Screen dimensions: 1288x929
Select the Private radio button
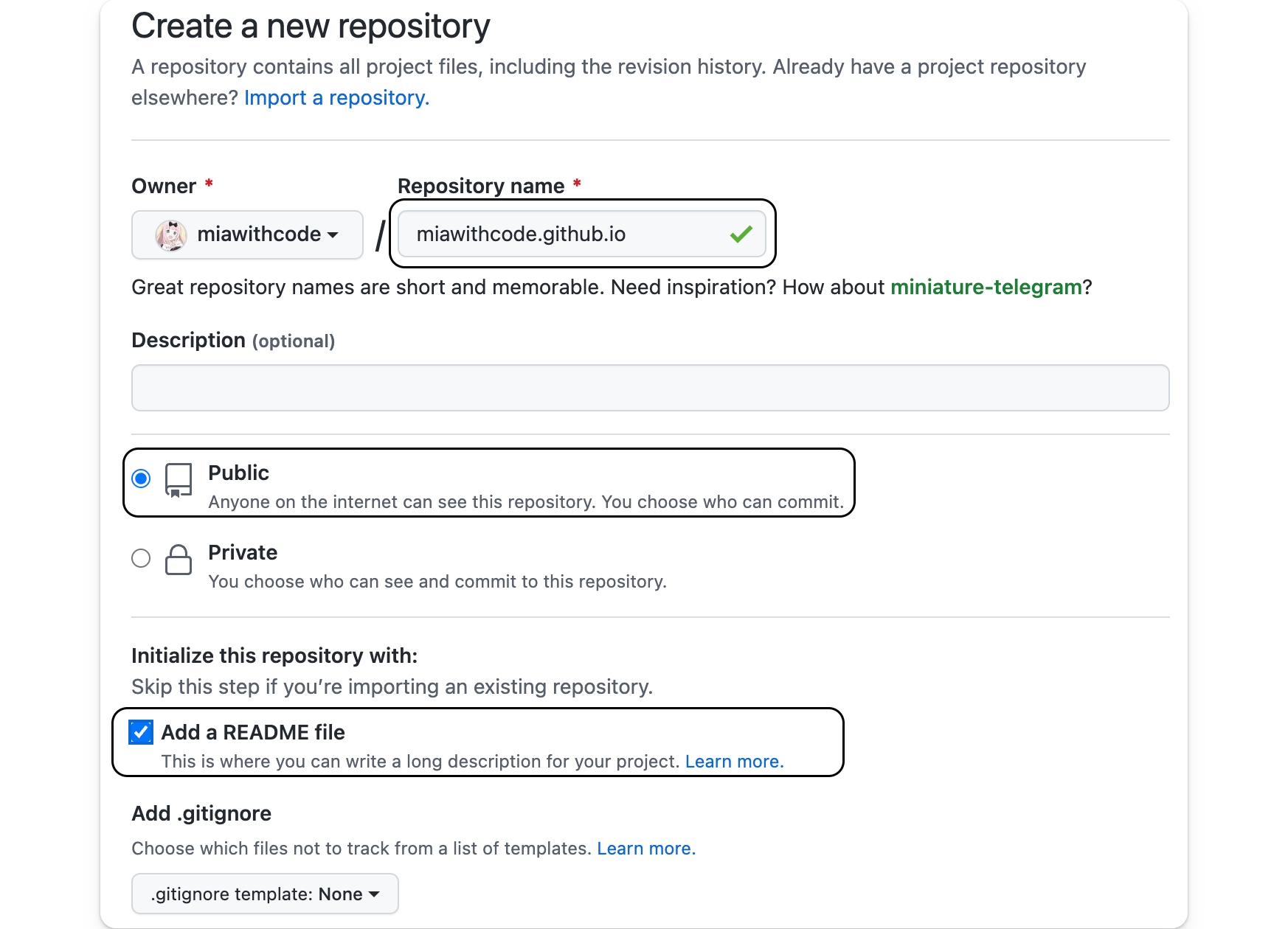coord(141,558)
